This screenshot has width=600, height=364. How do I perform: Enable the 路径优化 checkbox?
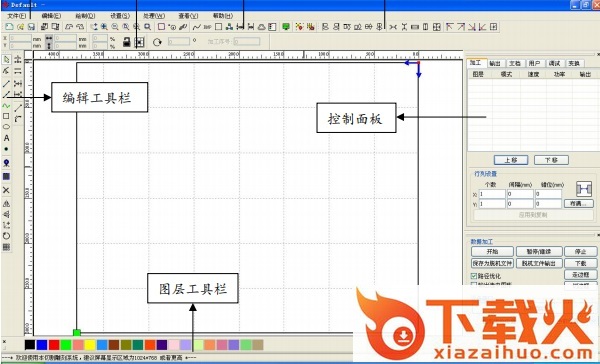474,276
